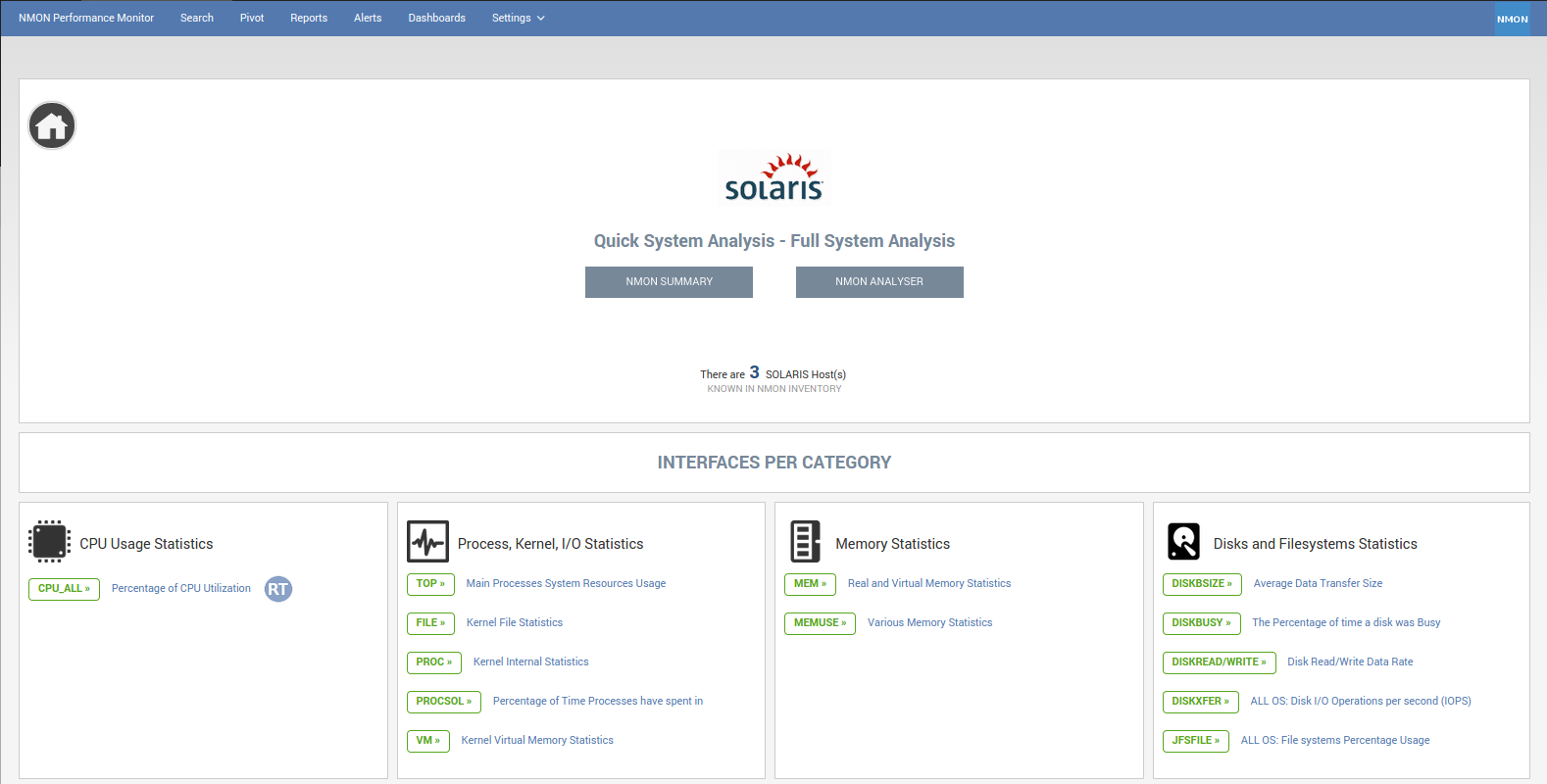Viewport: 1547px width, 784px height.
Task: Open the PROC interface button
Action: (x=434, y=662)
